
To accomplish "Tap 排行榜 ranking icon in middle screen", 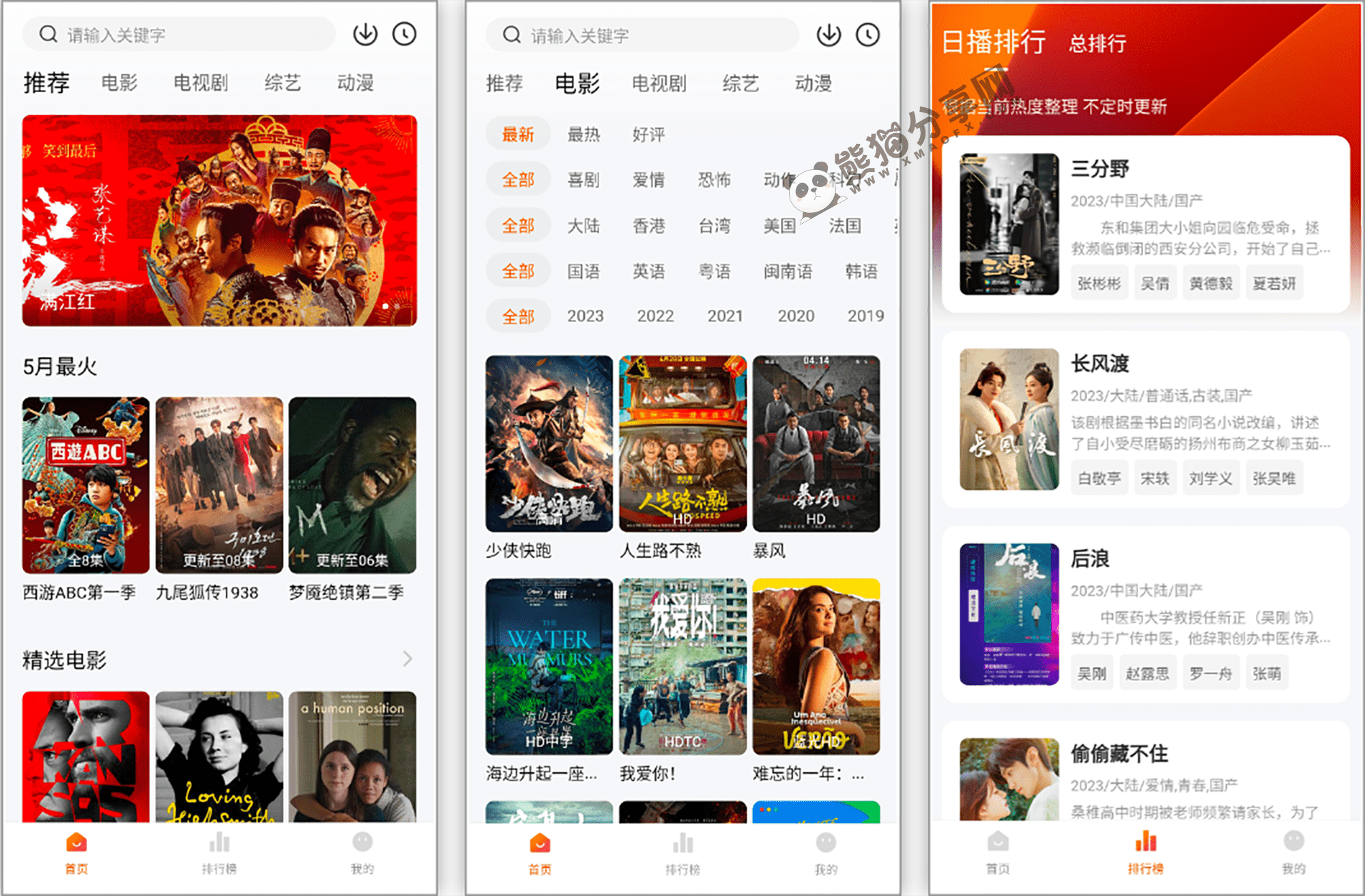I will (682, 843).
